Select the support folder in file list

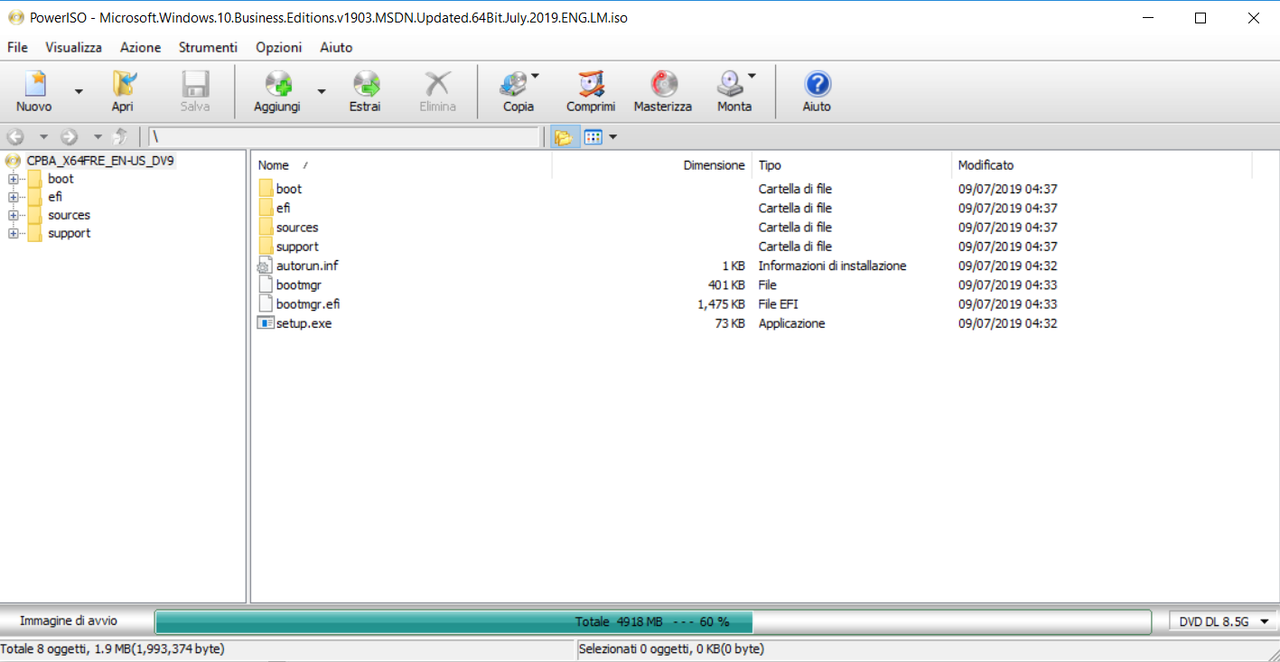point(297,246)
